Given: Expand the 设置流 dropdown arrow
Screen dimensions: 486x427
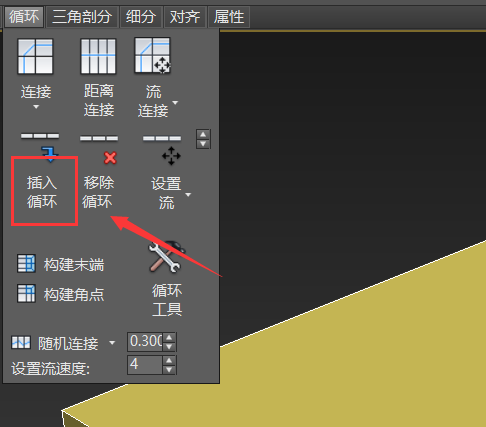Looking at the screenshot, I should tap(188, 195).
